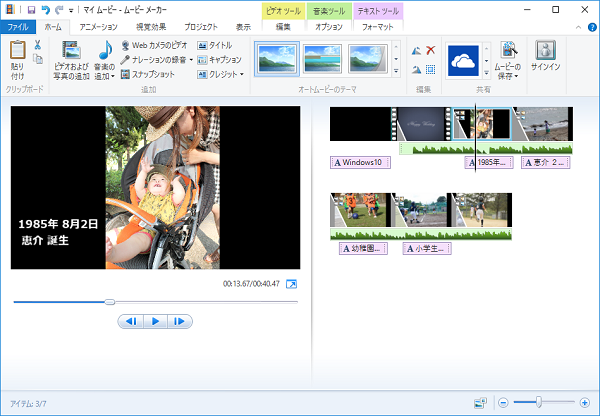
Task: Select the Happy Wedding video clip
Action: tap(421, 124)
